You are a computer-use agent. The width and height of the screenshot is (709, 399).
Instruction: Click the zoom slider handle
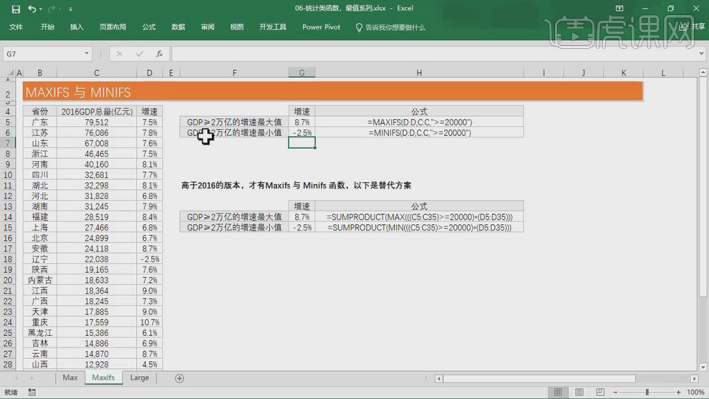pos(647,392)
